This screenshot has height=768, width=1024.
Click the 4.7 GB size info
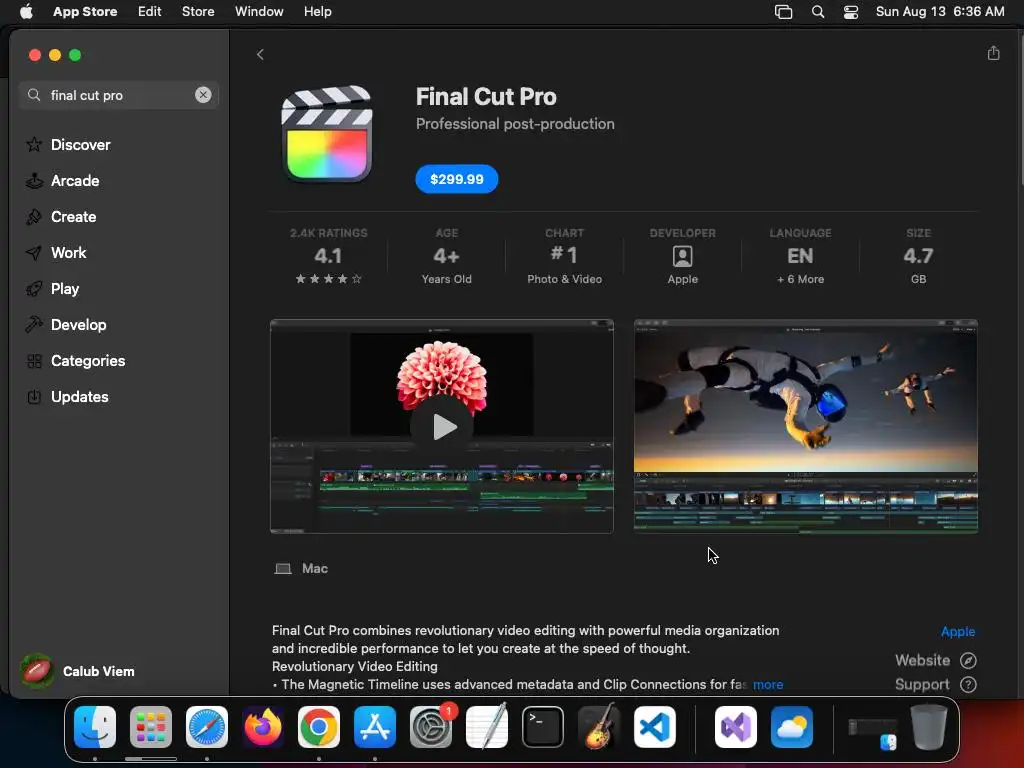(918, 256)
